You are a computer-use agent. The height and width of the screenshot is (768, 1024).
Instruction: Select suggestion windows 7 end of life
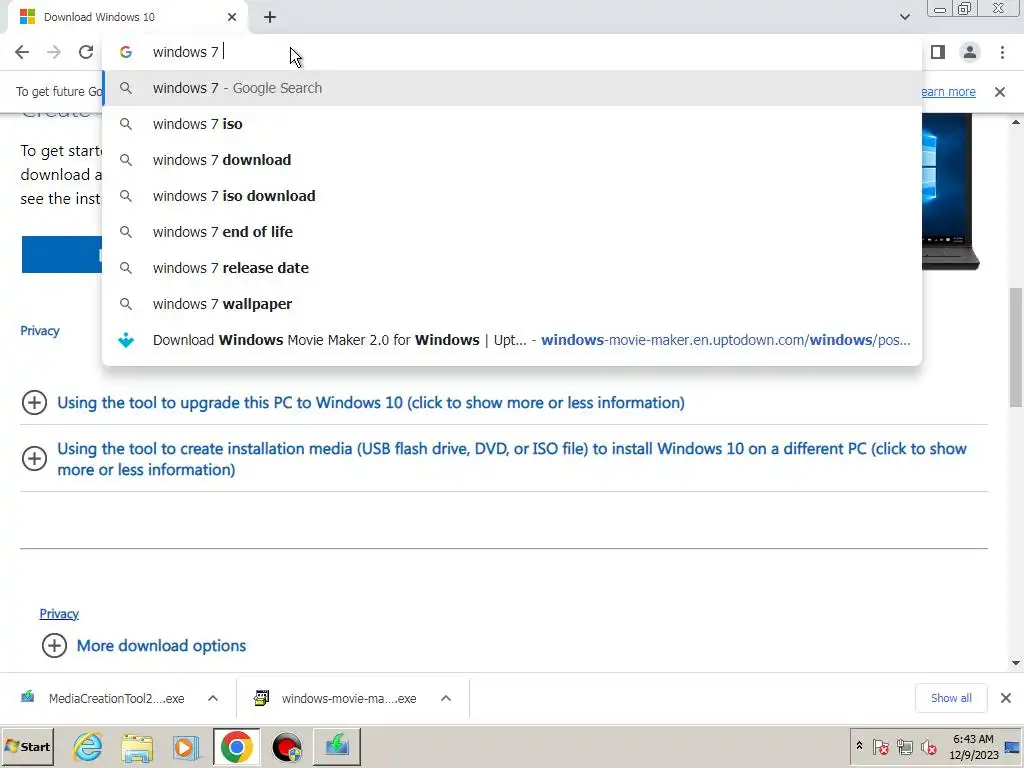pyautogui.click(x=512, y=232)
